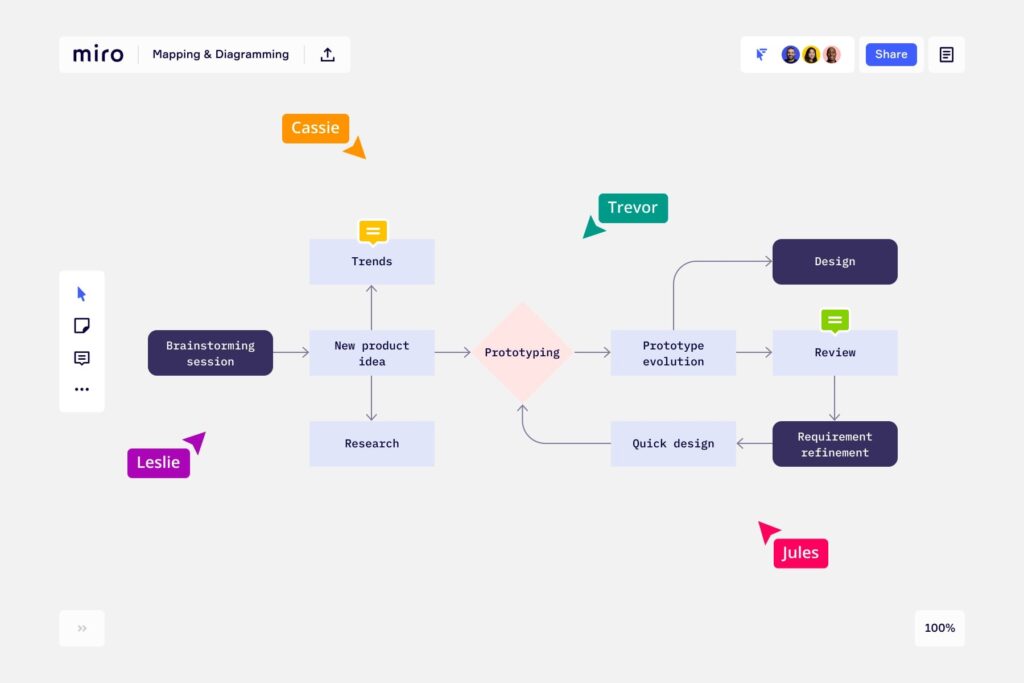Viewport: 1024px width, 683px height.
Task: Click the third collaborator avatar
Action: pos(832,54)
